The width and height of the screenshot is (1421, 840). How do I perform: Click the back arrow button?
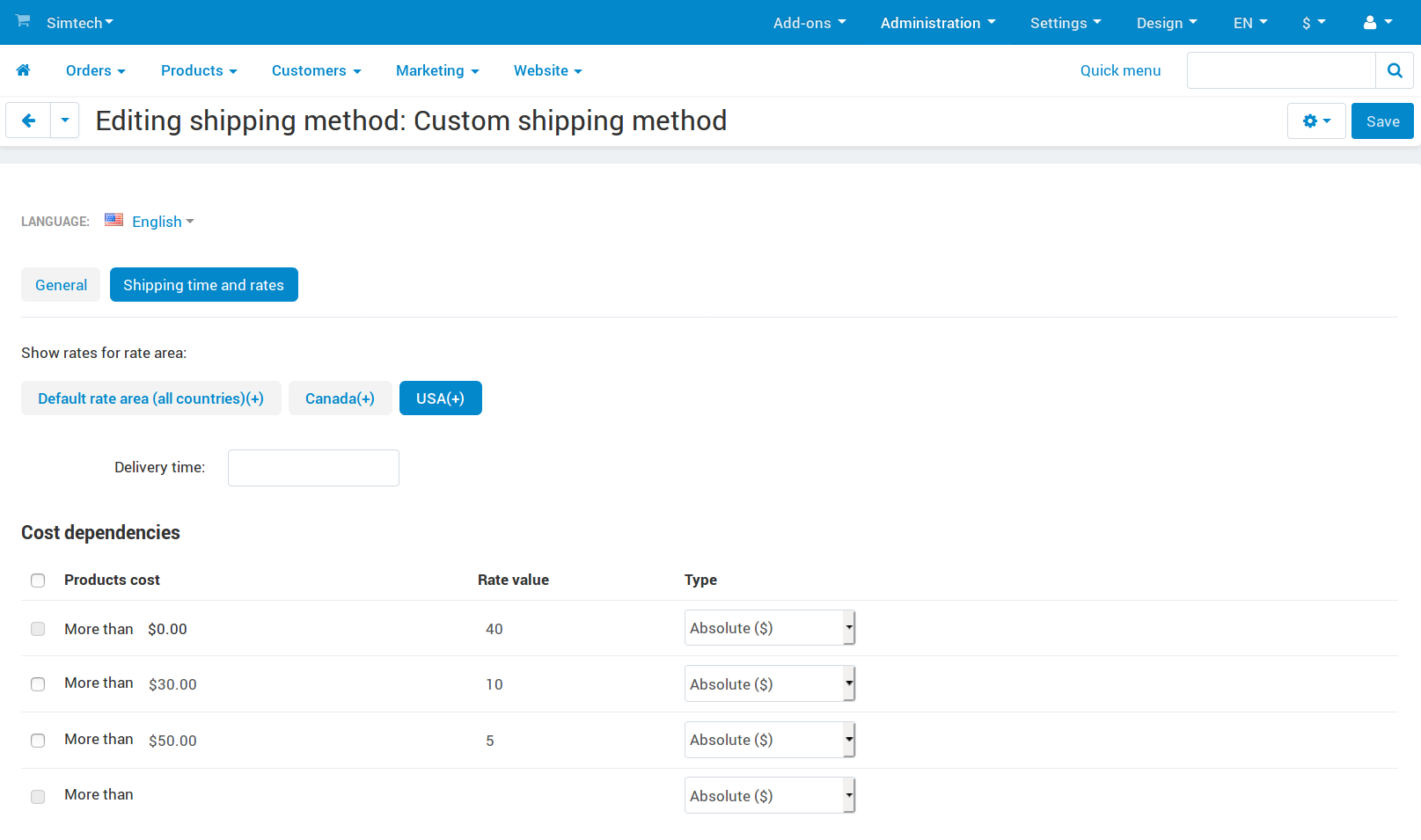point(28,121)
